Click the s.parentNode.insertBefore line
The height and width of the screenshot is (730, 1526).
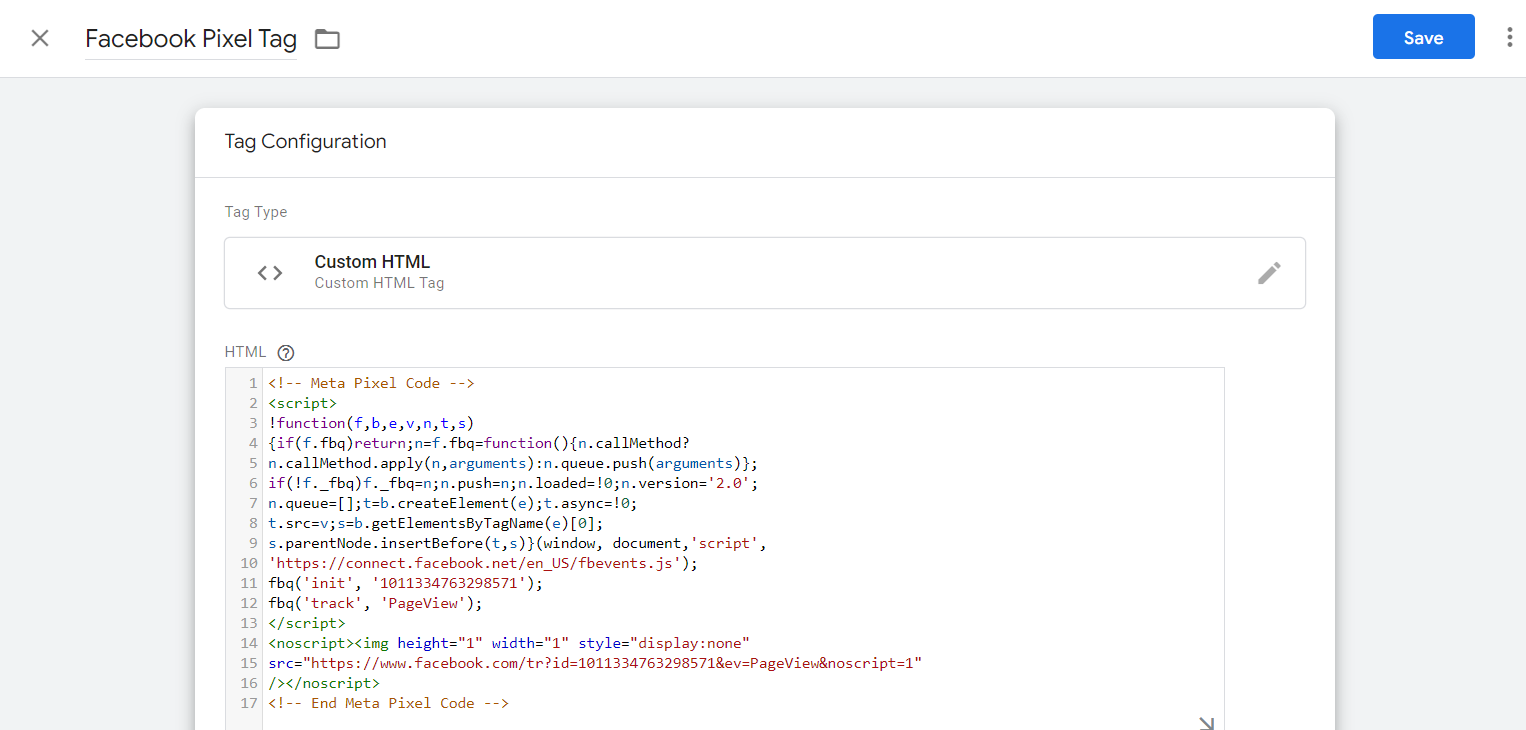(x=517, y=543)
